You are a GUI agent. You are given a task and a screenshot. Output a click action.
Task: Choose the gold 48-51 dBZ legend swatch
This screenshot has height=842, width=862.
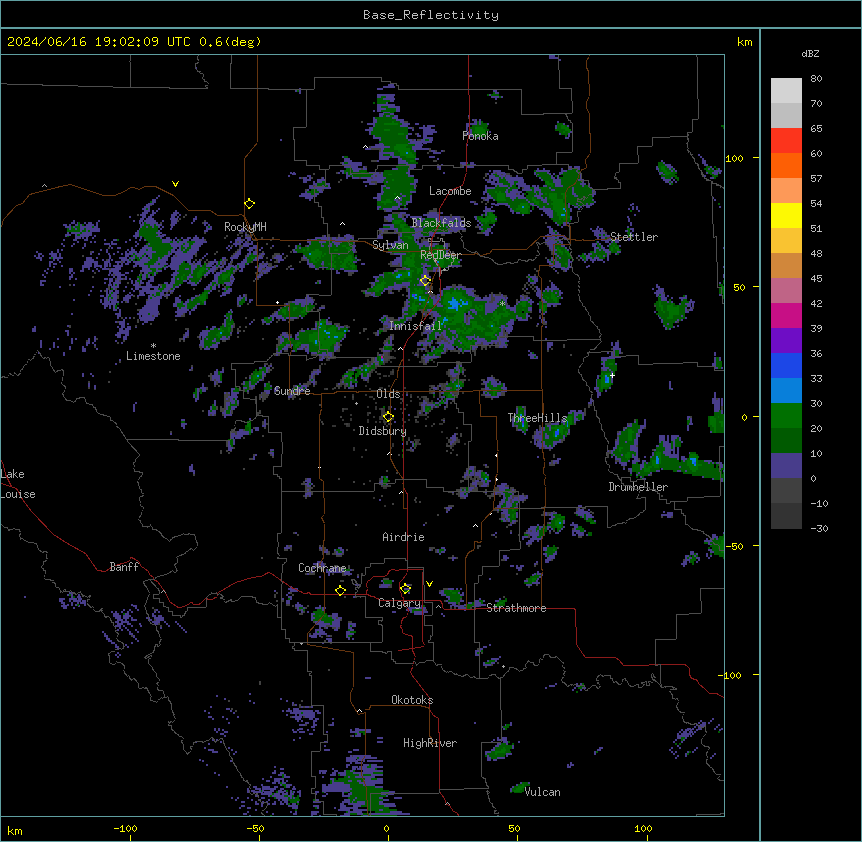[786, 241]
